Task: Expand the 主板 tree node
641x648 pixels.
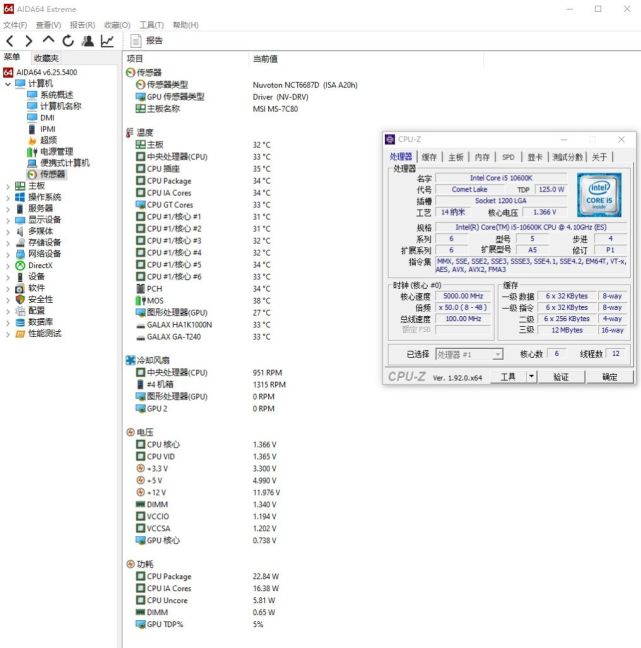Action: pos(8,186)
